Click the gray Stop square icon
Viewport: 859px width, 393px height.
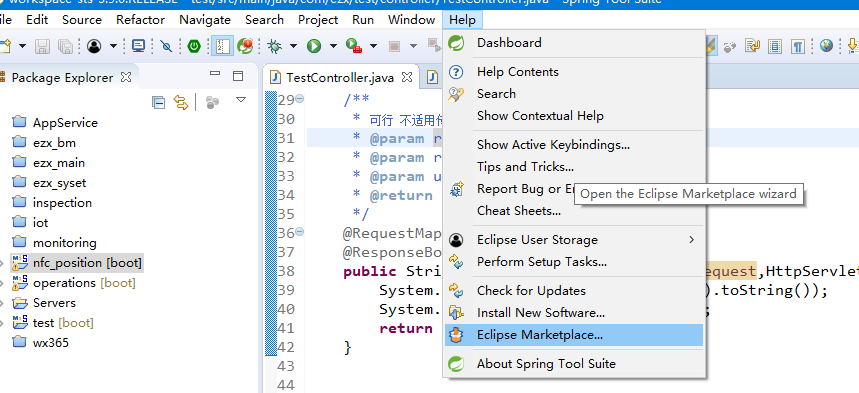(394, 47)
